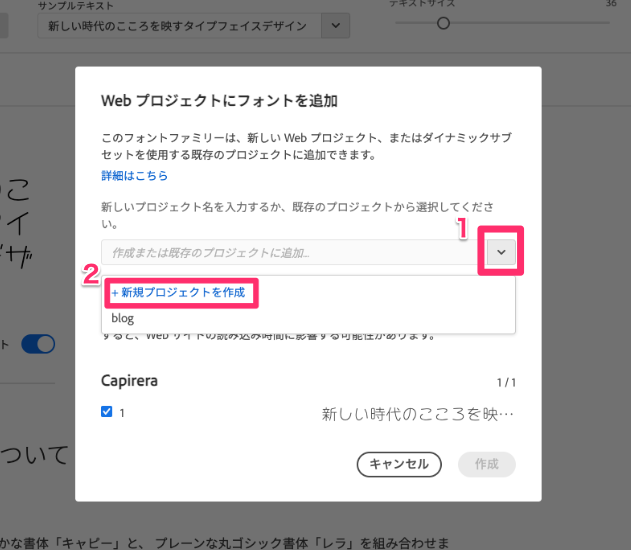631x550 pixels.
Task: Click the sample text field in background
Action: click(x=179, y=26)
